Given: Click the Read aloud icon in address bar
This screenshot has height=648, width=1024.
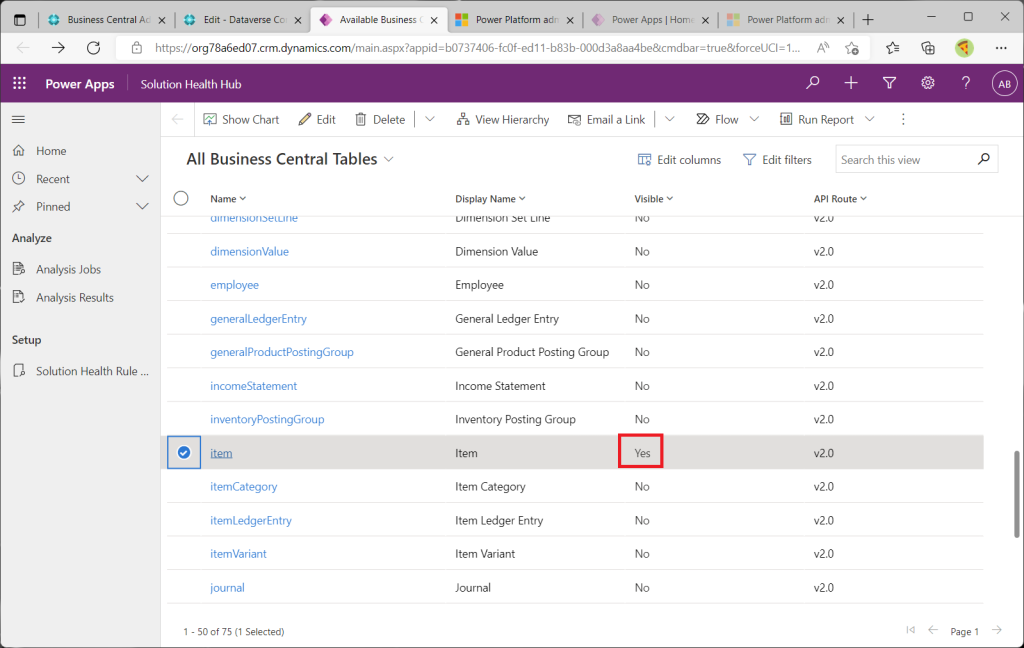Looking at the screenshot, I should pos(823,48).
